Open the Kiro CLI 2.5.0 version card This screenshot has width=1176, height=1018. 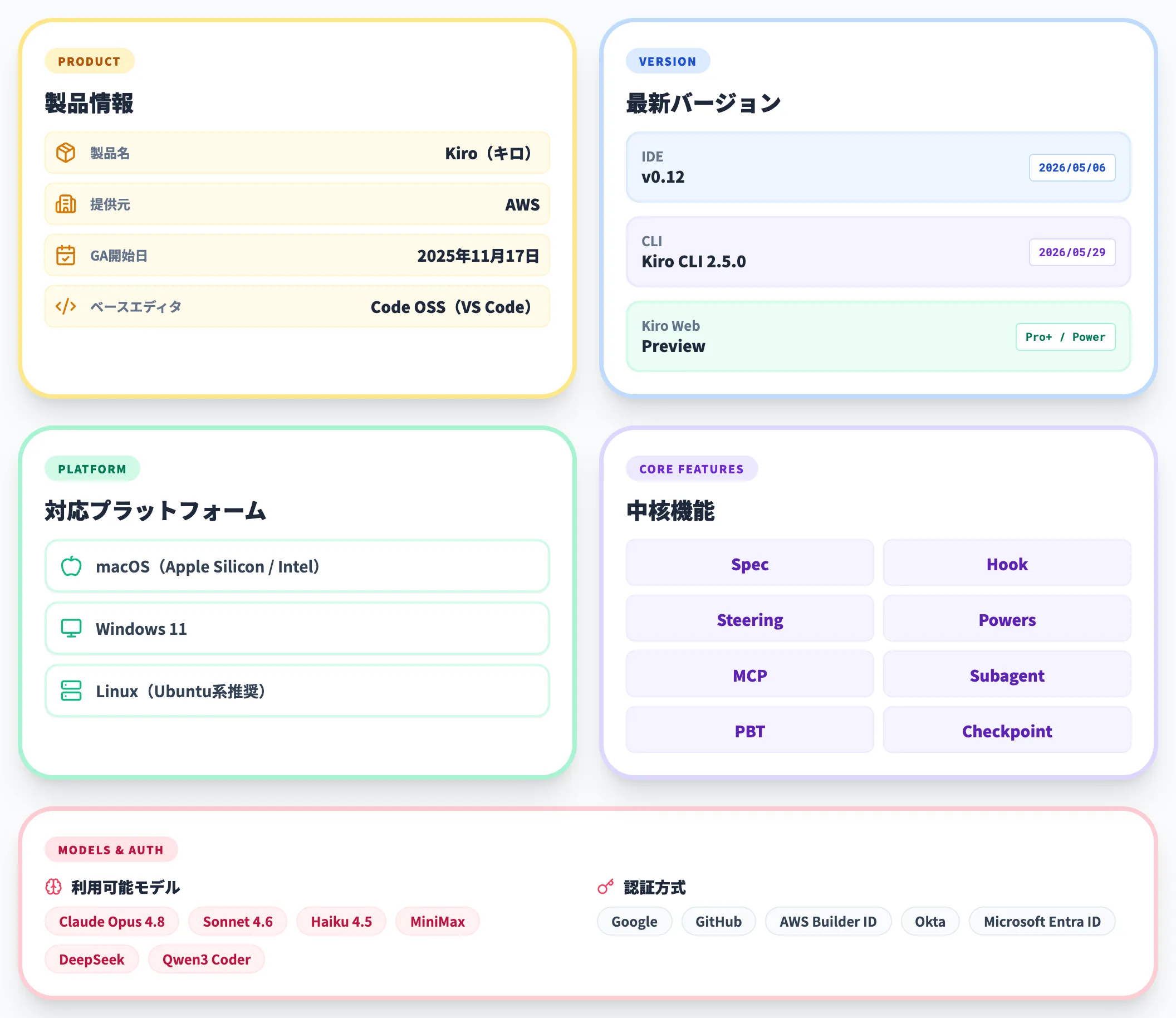[878, 252]
